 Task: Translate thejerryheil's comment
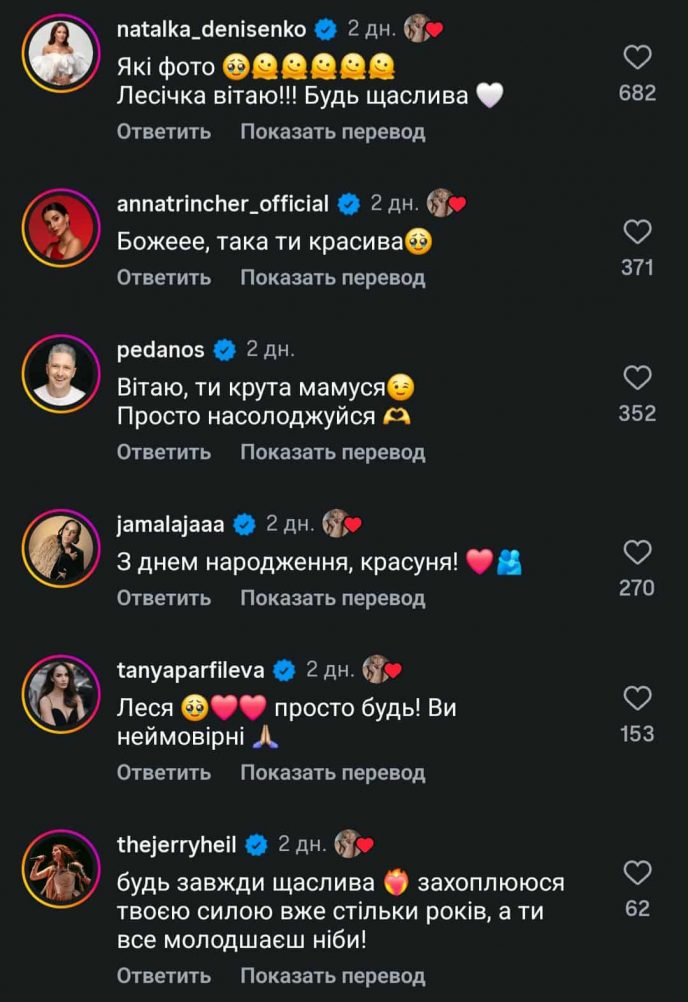tap(332, 975)
